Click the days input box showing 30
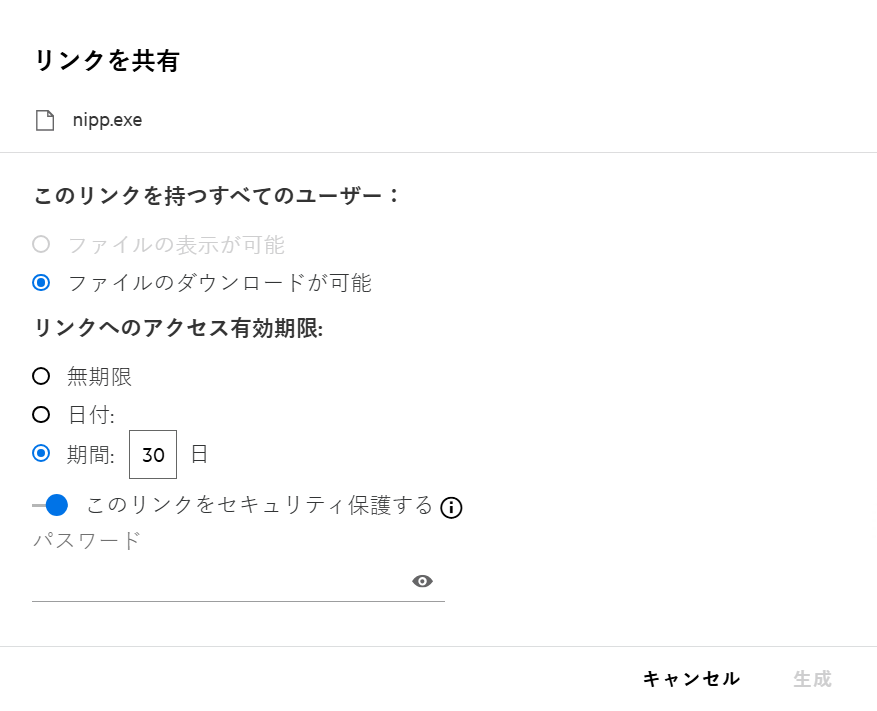Screen dimensions: 877x711 [153, 455]
